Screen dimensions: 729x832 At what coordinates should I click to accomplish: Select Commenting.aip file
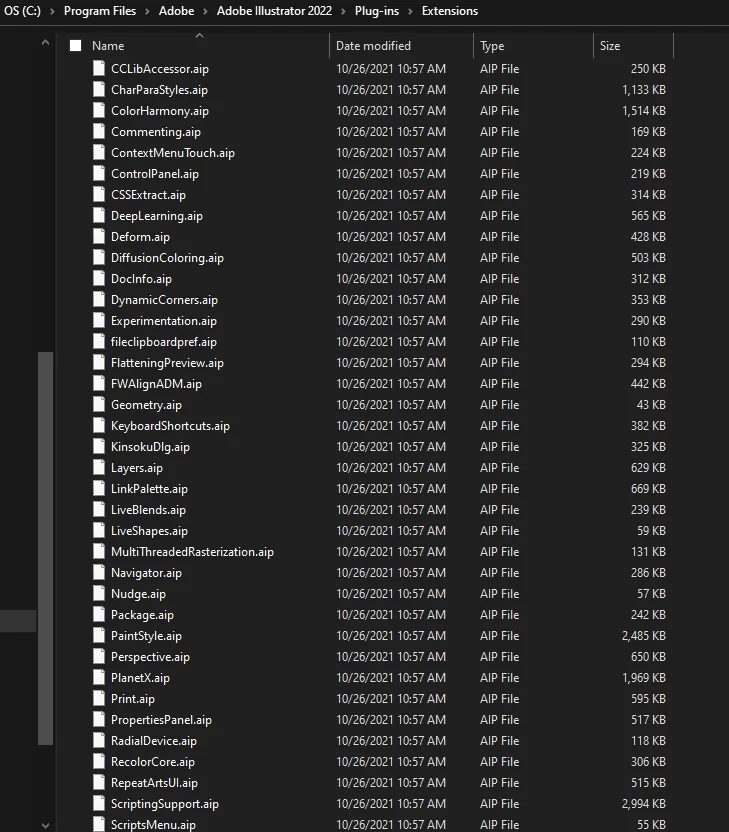pos(155,132)
